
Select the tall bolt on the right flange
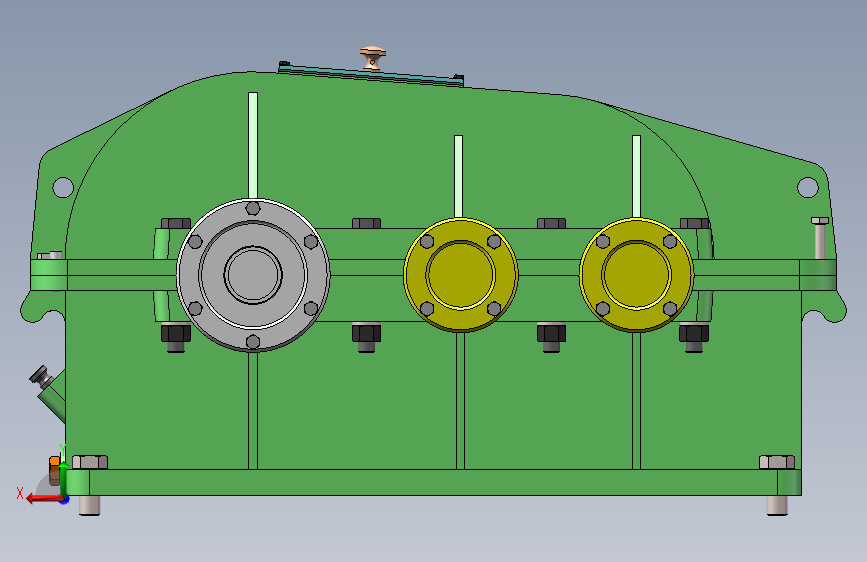pyautogui.click(x=820, y=238)
